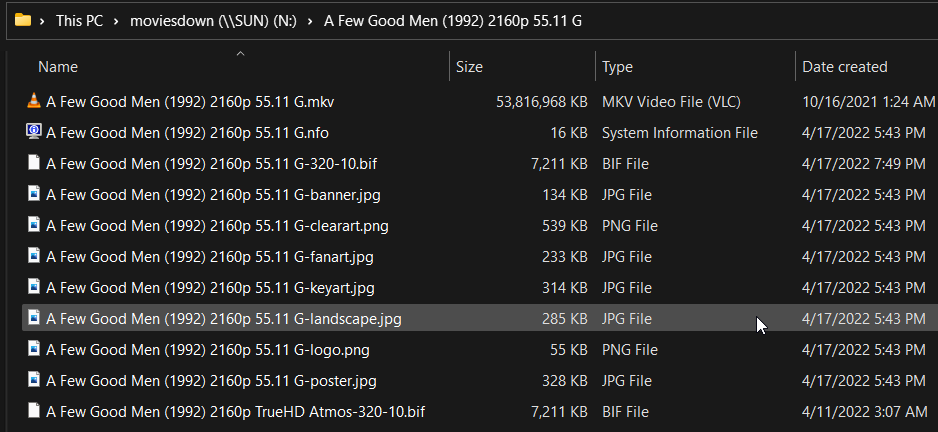
Task: Click the image icon of G-poster.jpg
Action: (34, 380)
